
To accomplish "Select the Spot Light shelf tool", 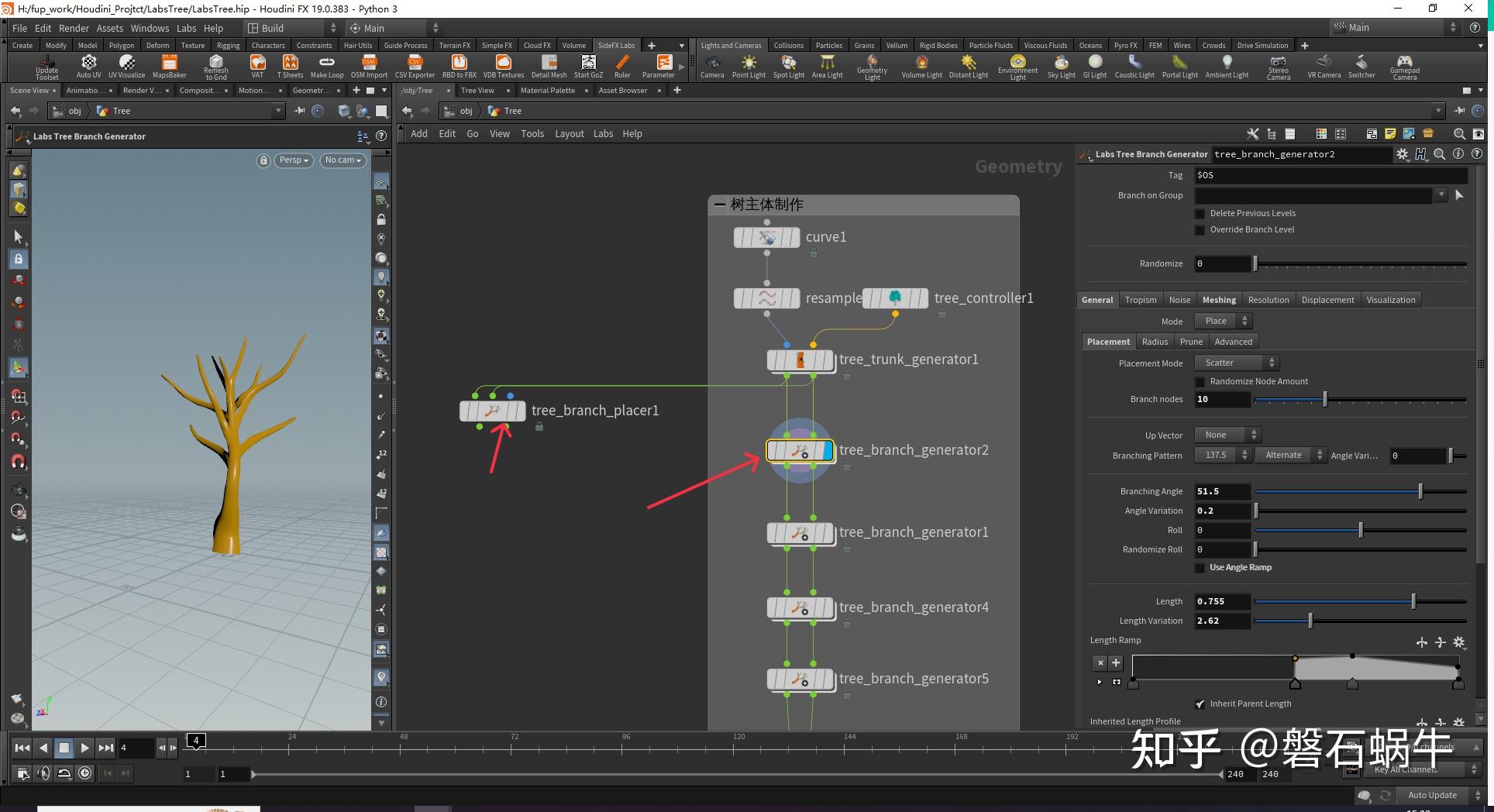I will [788, 67].
